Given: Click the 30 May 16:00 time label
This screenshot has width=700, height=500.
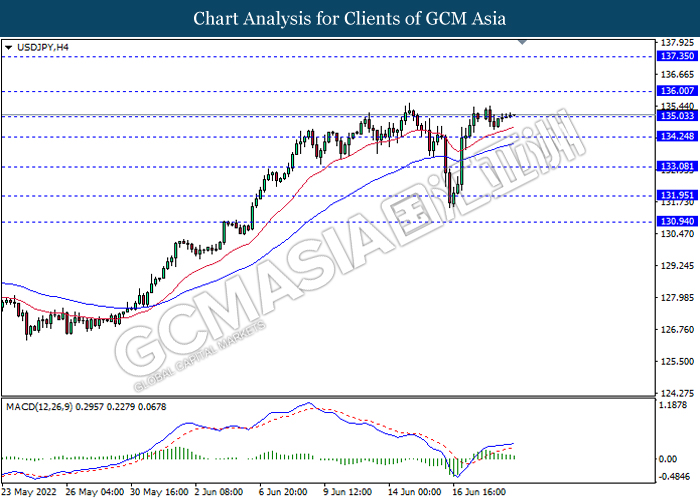Looking at the screenshot, I should click(x=159, y=492).
